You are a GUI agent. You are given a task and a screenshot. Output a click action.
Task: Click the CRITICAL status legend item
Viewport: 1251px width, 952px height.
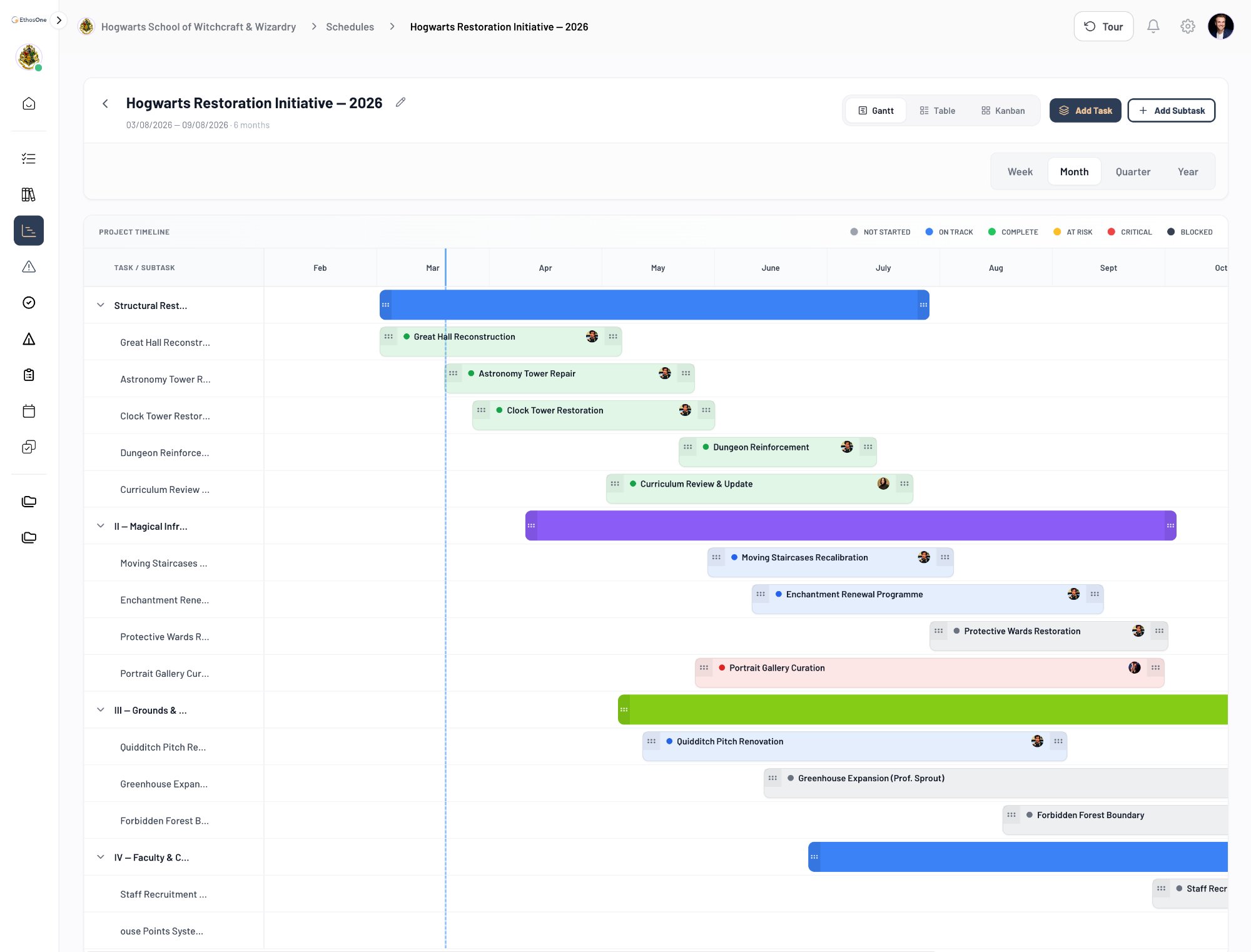(x=1130, y=232)
